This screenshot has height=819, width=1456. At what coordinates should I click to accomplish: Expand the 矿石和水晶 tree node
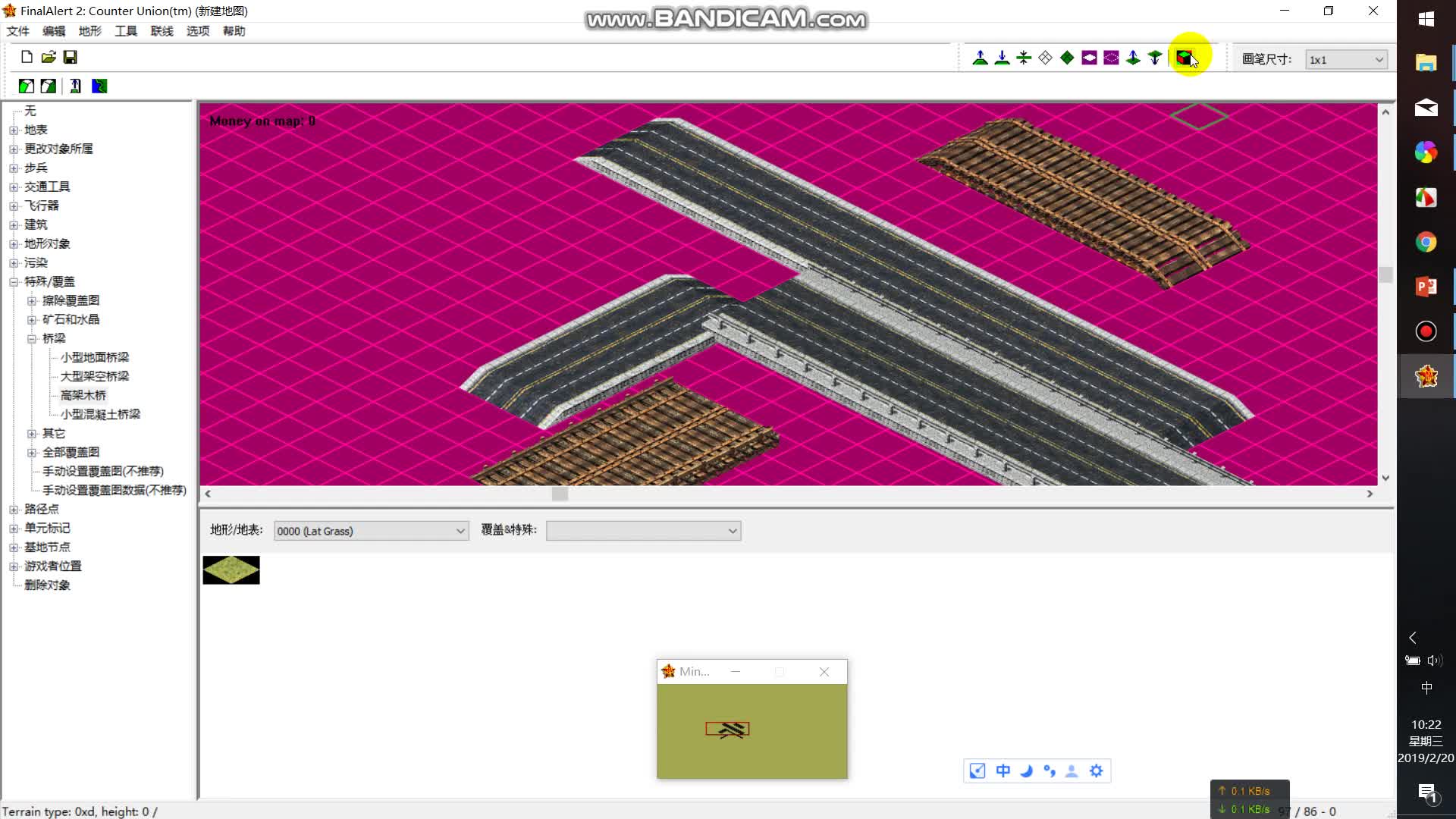(x=32, y=320)
